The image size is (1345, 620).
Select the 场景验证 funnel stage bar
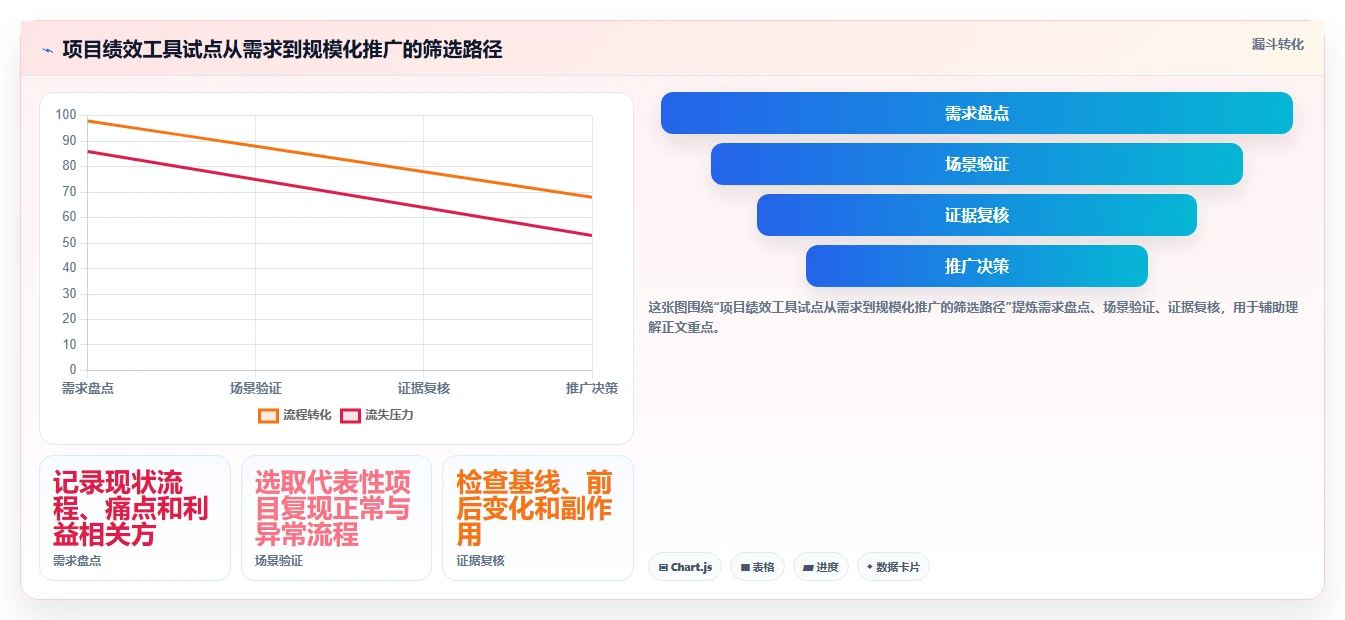coord(976,164)
